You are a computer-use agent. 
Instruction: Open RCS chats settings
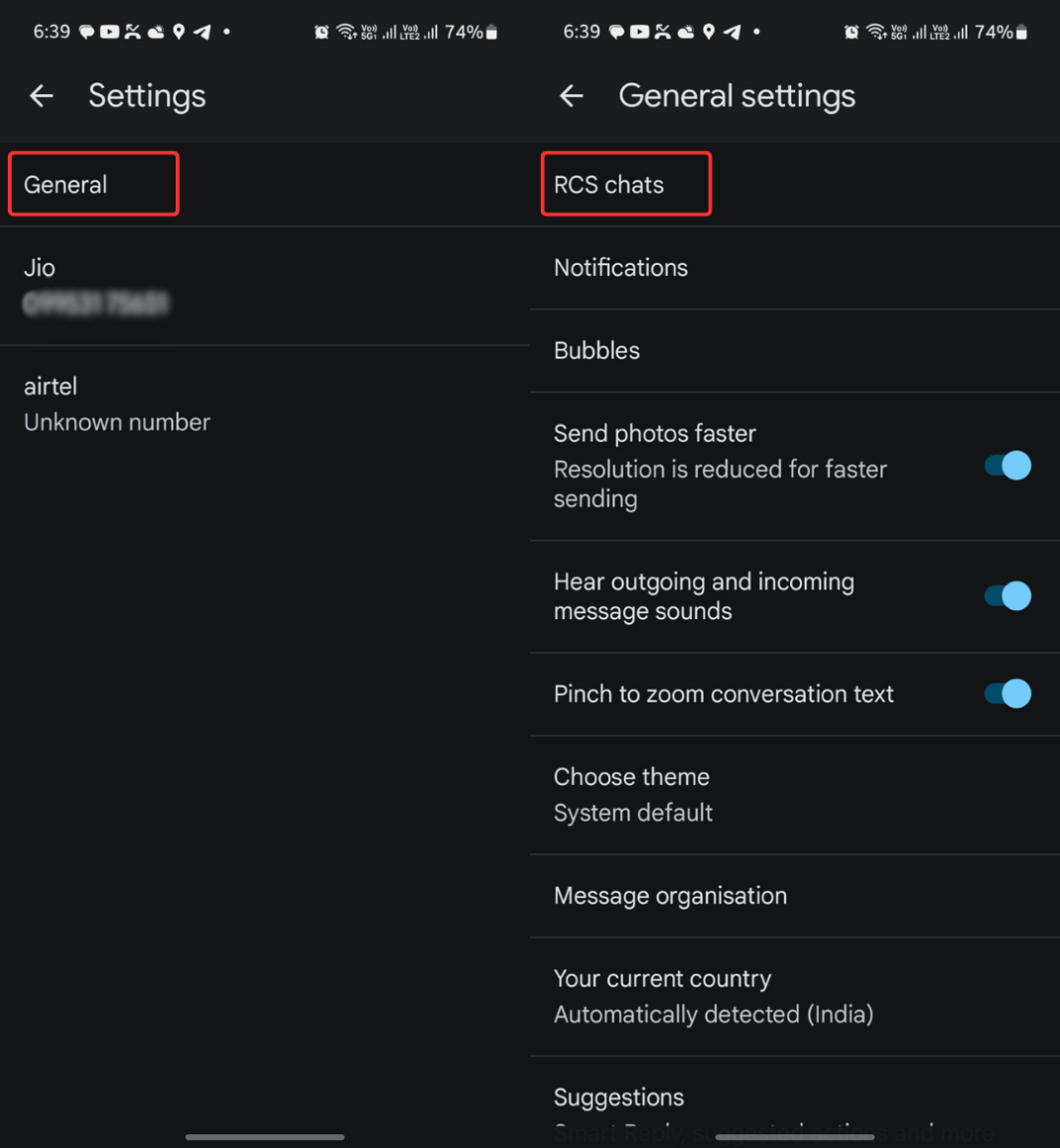(609, 184)
